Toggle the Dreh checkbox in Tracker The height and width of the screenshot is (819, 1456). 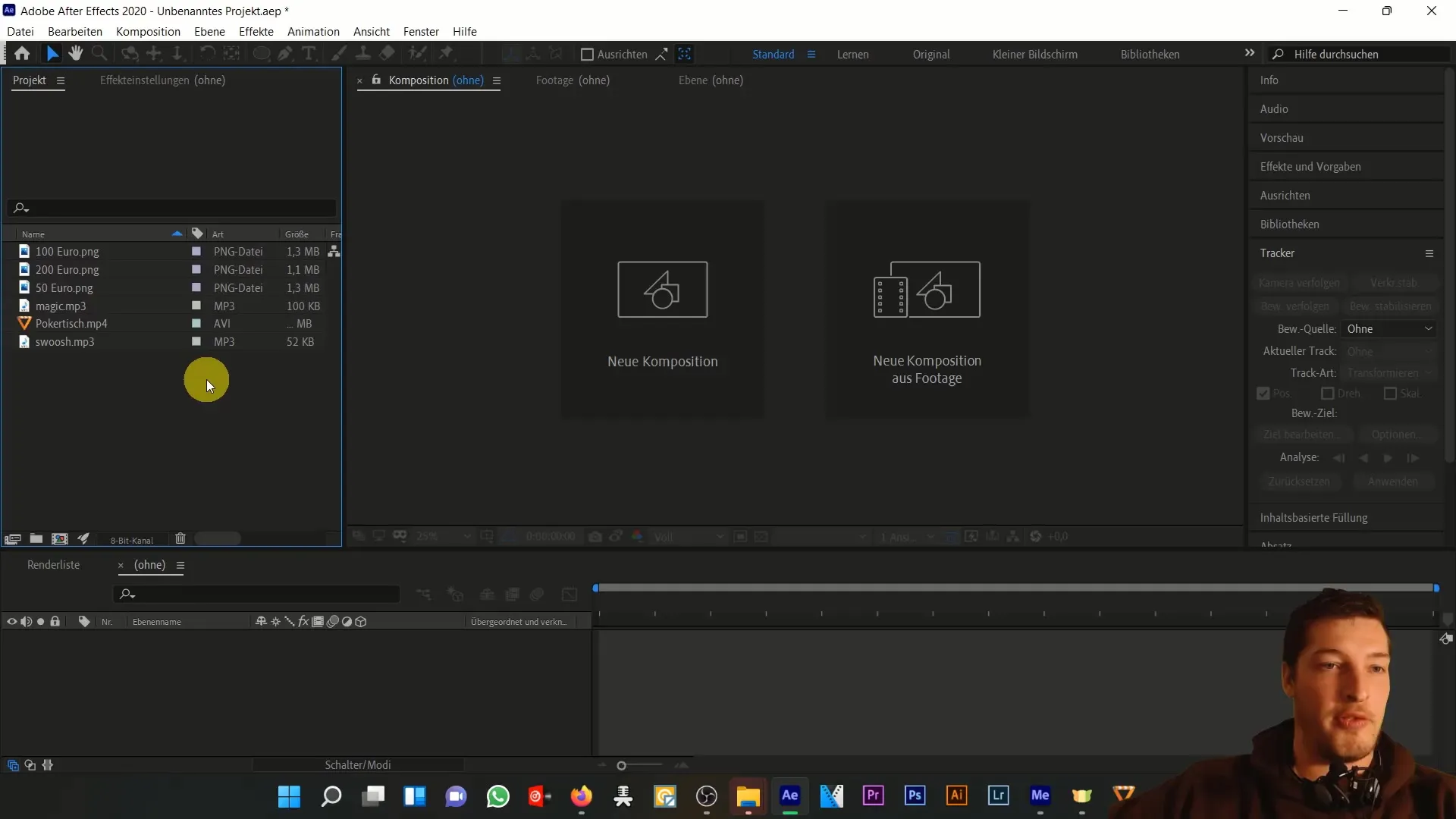click(1327, 394)
